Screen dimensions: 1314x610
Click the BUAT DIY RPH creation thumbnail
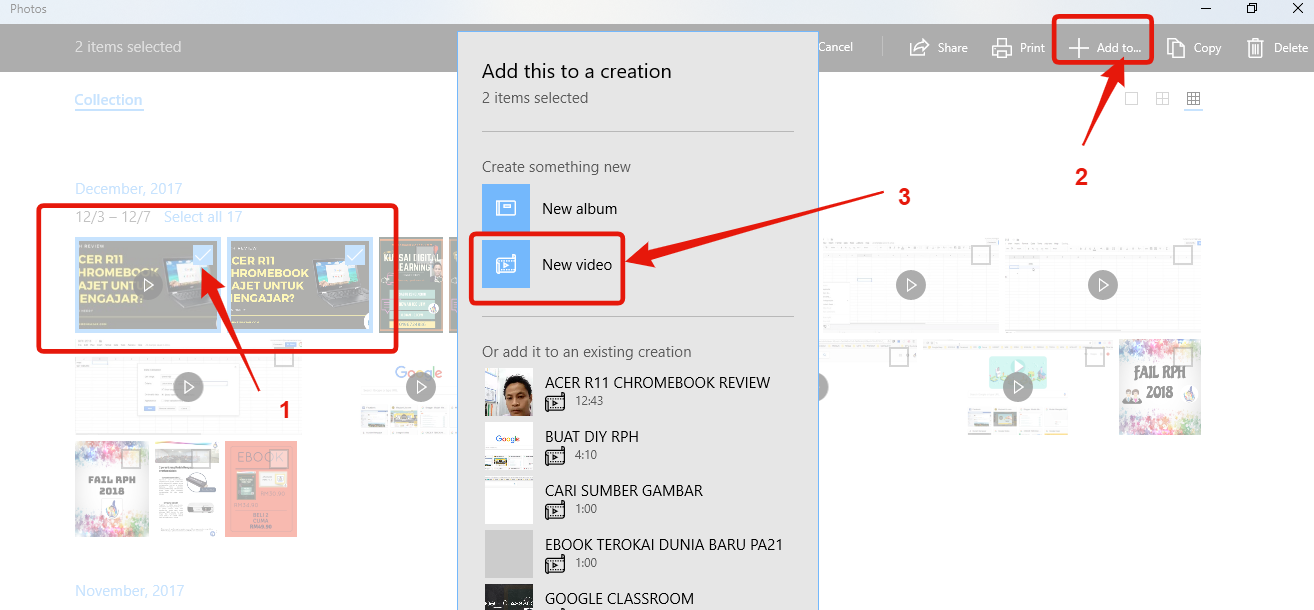coord(509,446)
